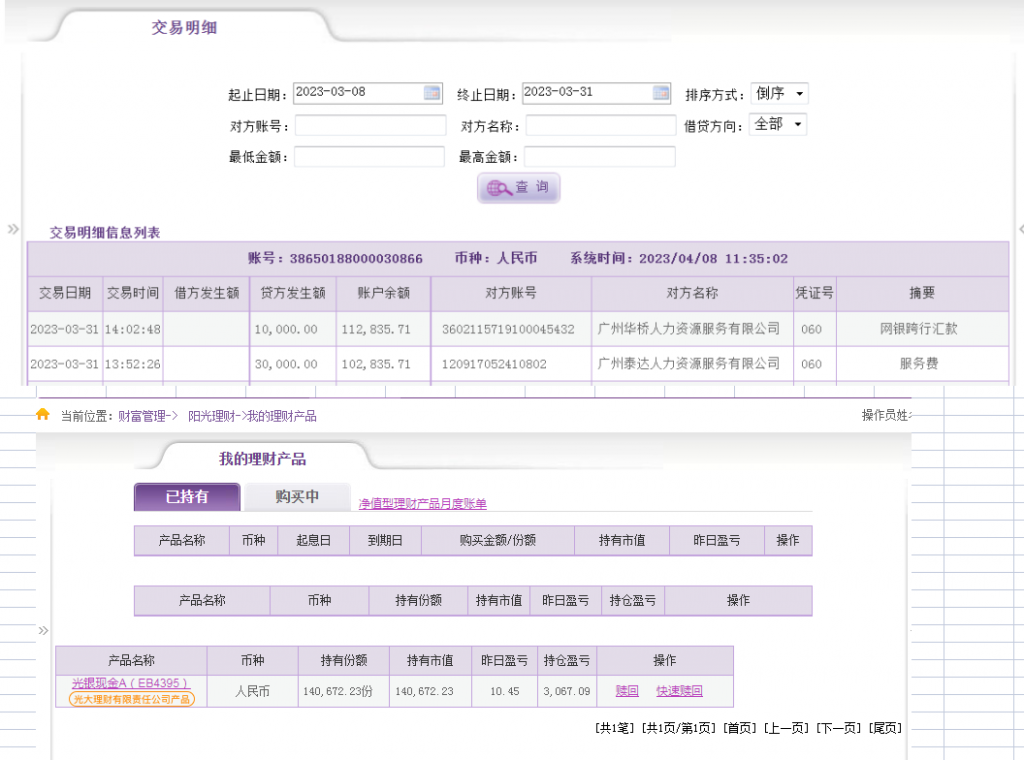Switch to the 购买中 tab
This screenshot has width=1024, height=760.
point(297,497)
